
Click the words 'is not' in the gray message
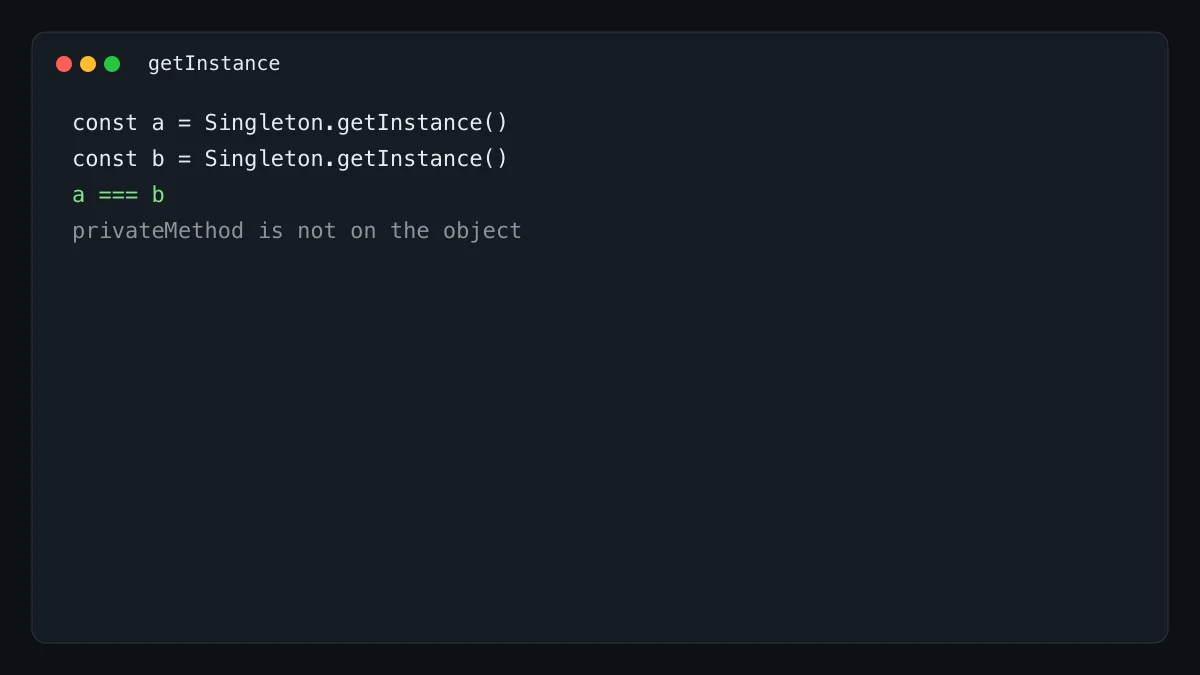click(297, 231)
